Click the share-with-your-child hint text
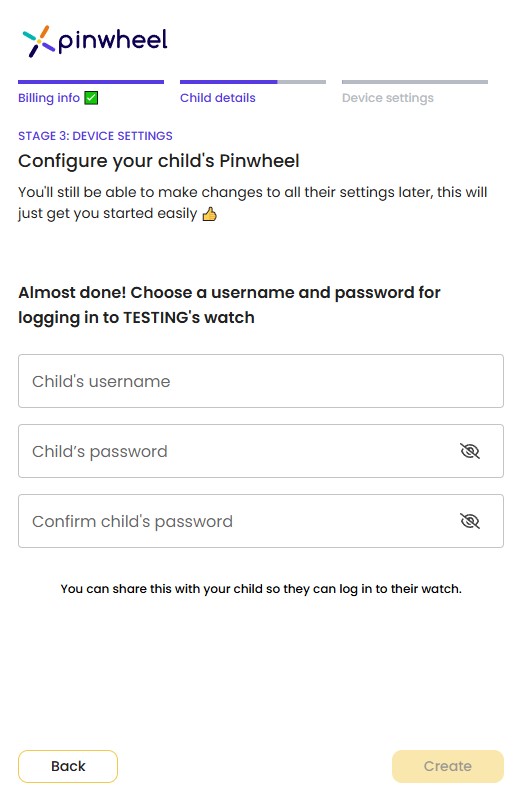 261,589
